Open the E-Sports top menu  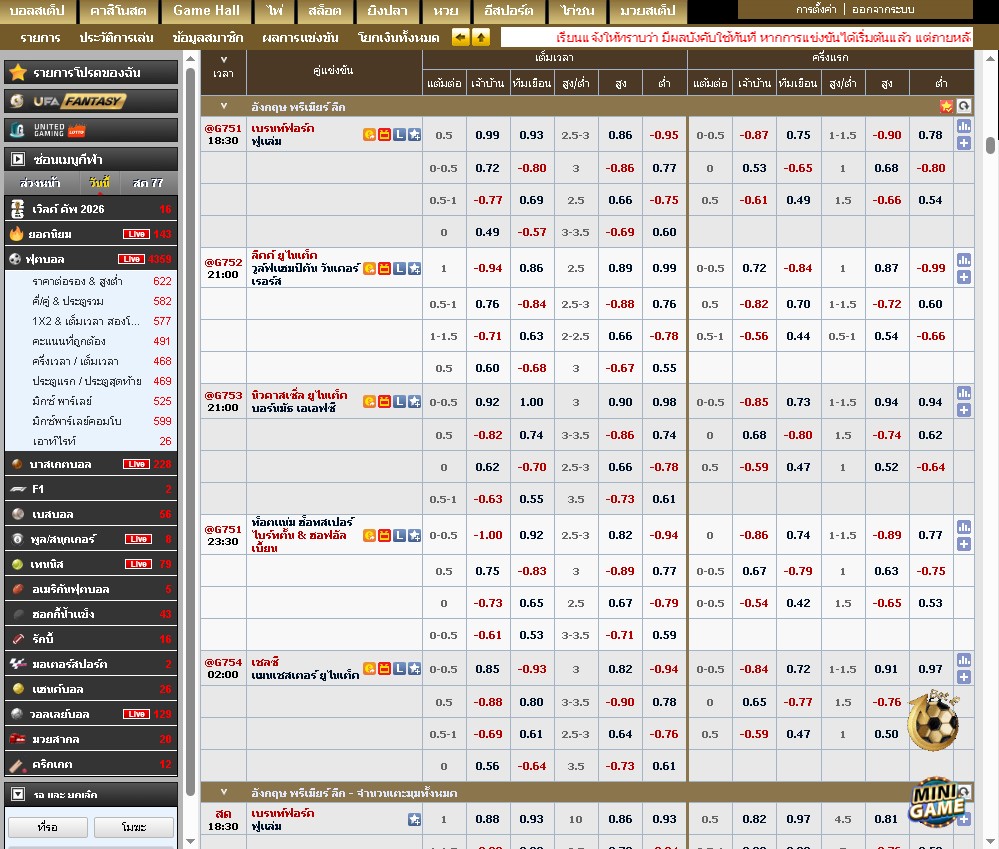tap(508, 11)
